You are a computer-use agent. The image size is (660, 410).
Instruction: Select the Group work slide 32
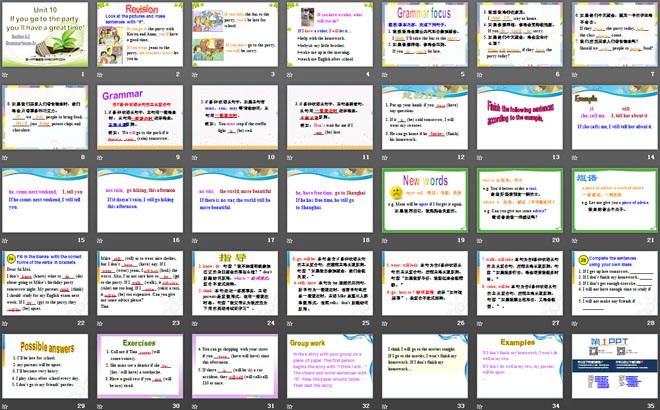330,366
